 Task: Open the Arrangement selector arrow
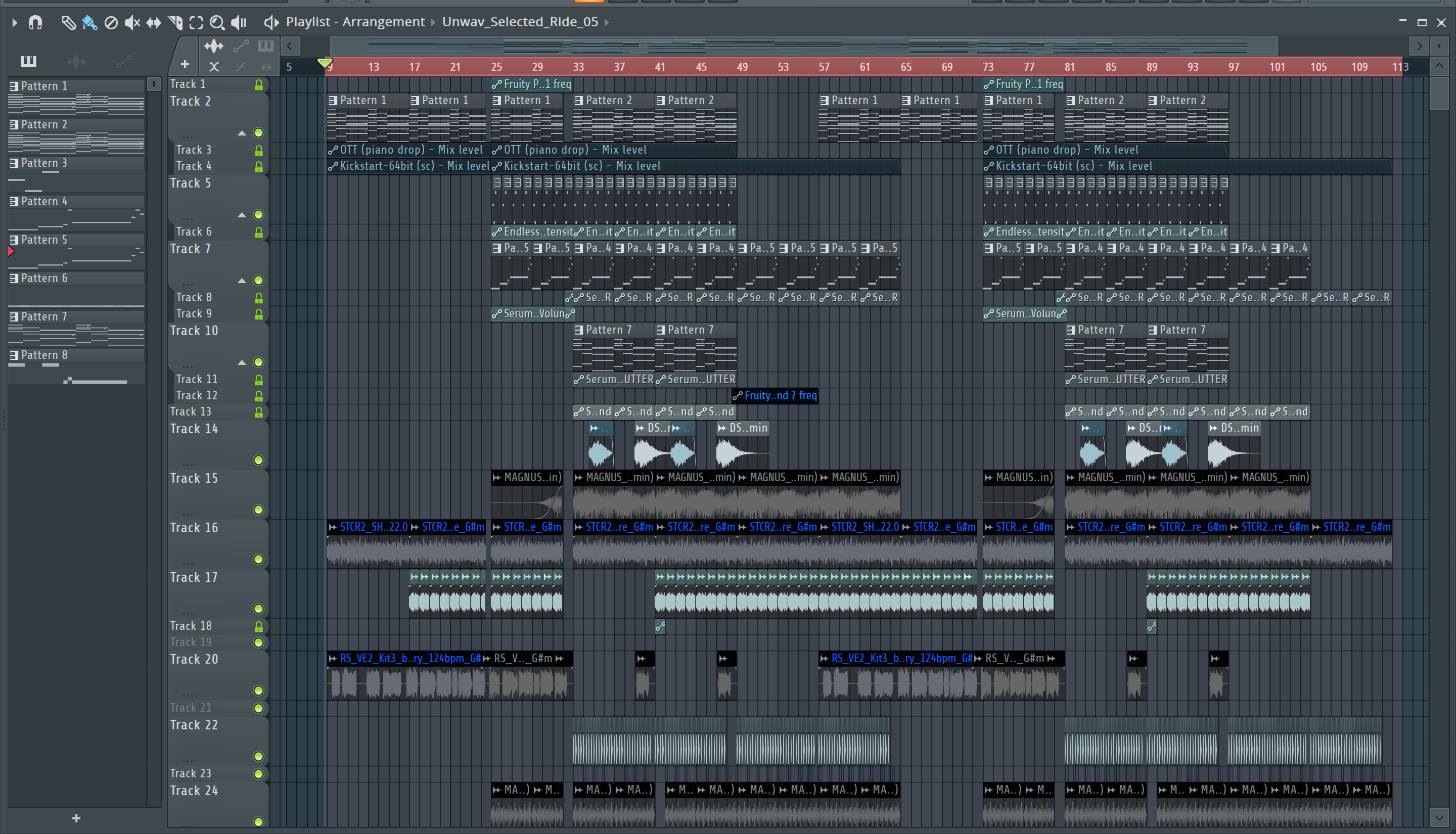tap(433, 22)
